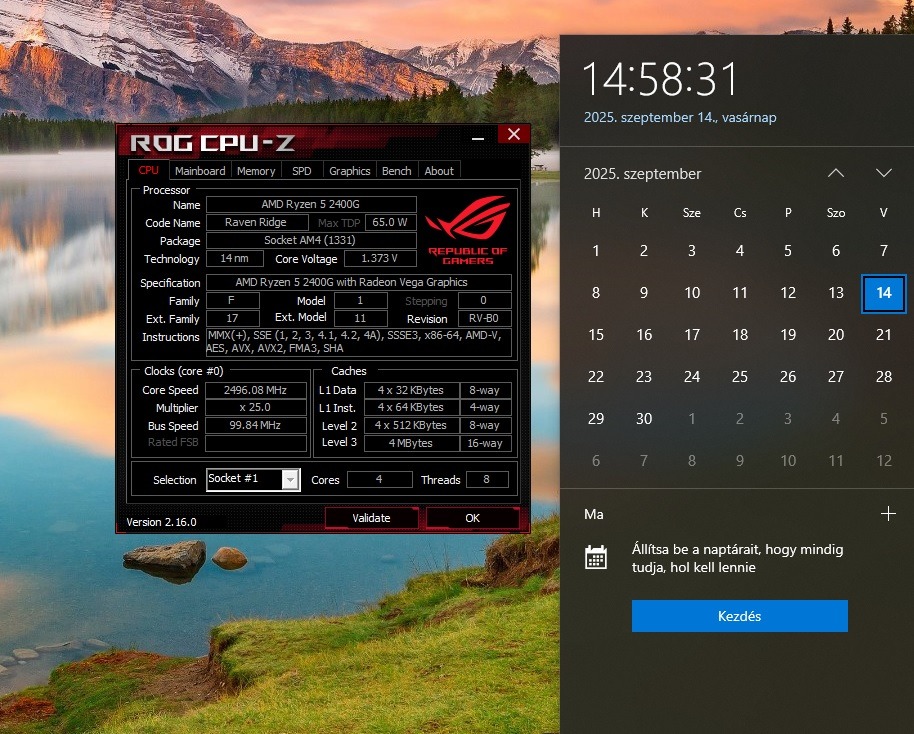Go to previous month with up chevron
Viewport: 914px width, 734px height.
pos(836,173)
